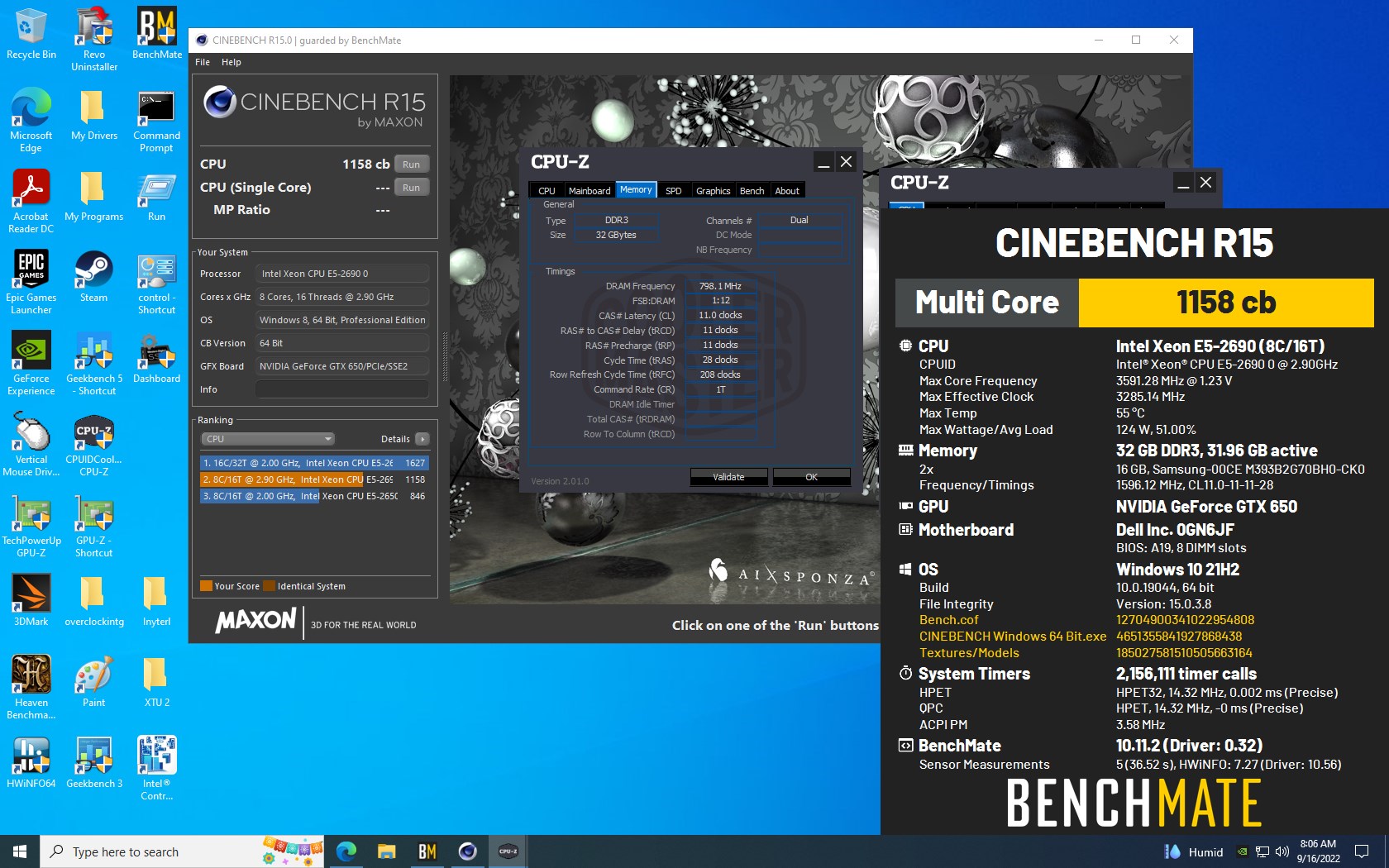Open BenchMate desktop shortcut

click(157, 34)
